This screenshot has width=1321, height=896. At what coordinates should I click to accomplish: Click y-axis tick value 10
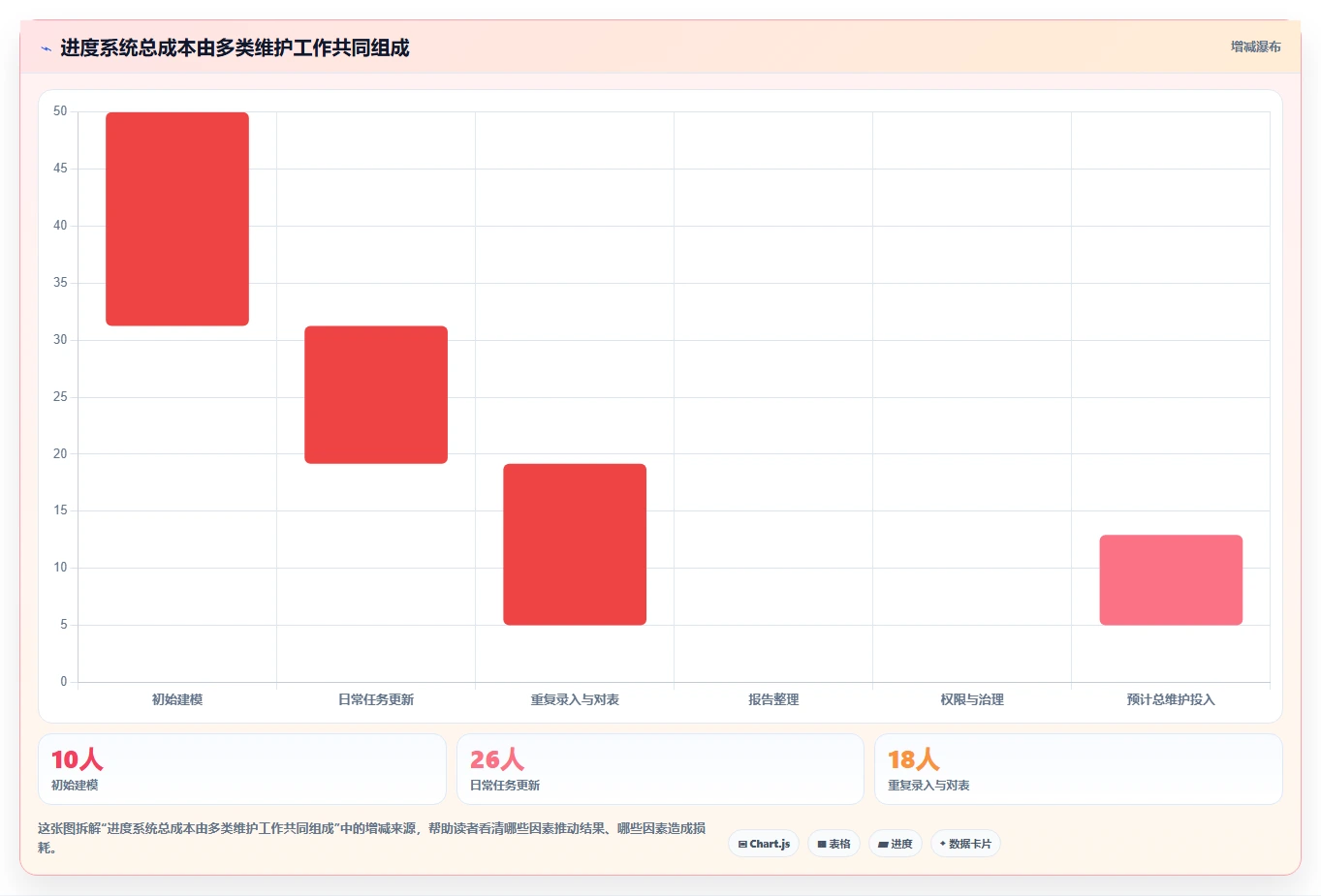pyautogui.click(x=60, y=568)
